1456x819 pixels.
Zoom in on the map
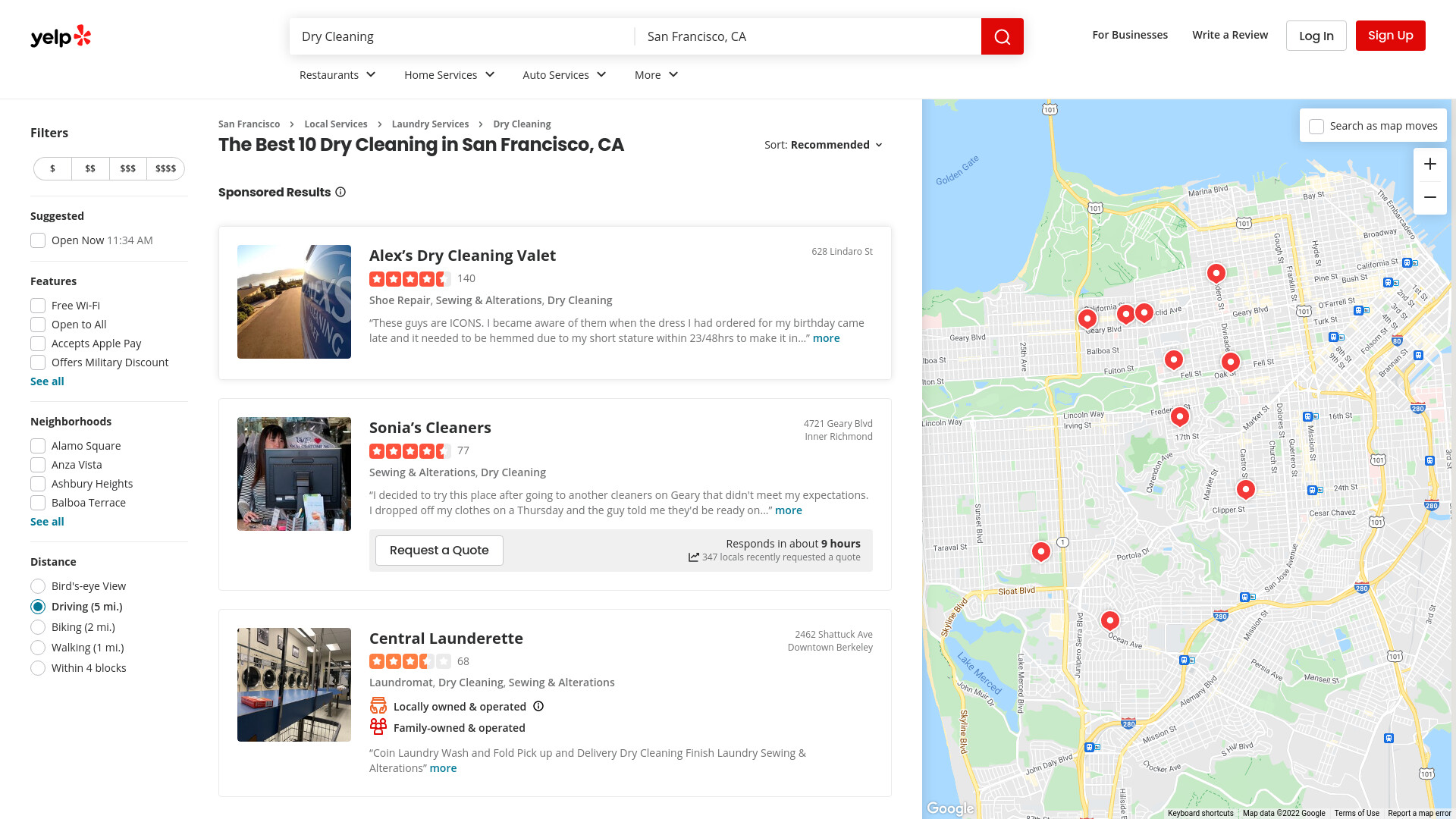coord(1429,165)
